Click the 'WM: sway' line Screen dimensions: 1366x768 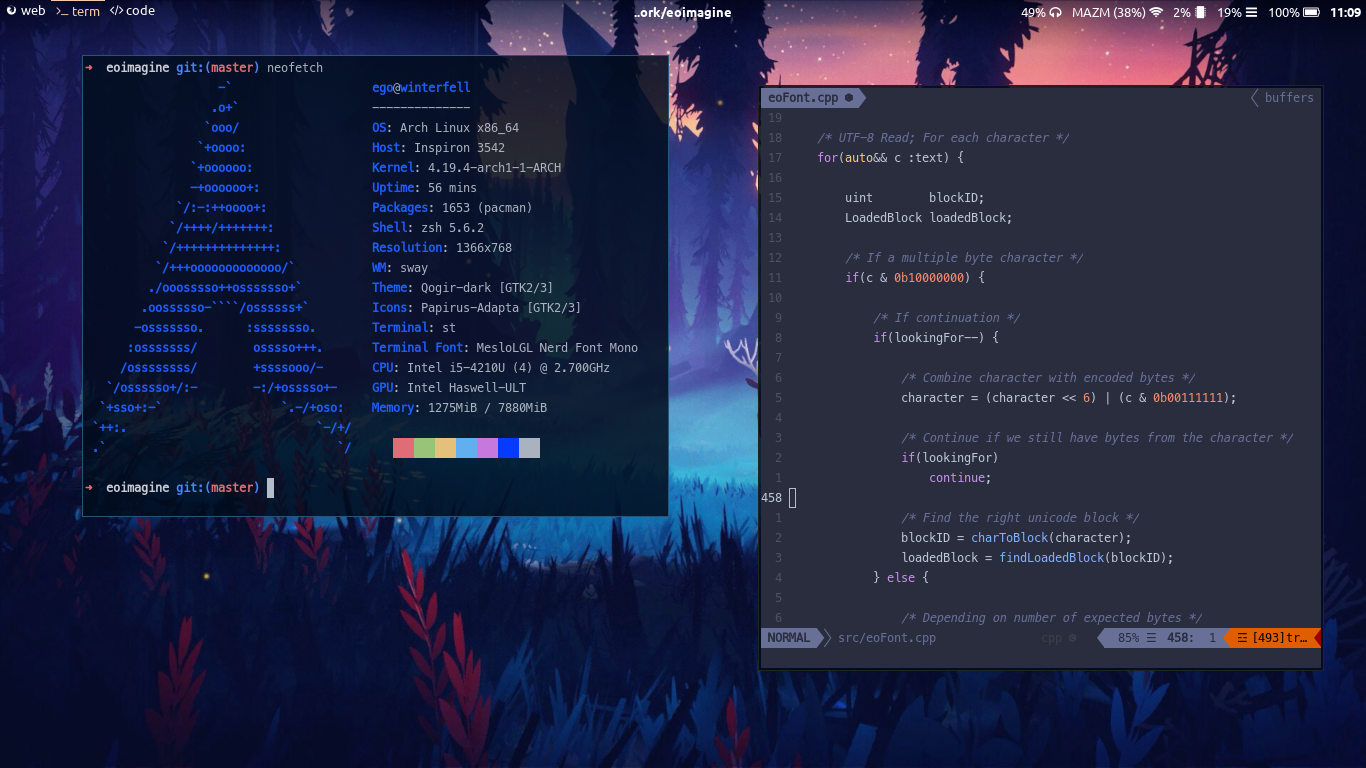[x=400, y=268]
